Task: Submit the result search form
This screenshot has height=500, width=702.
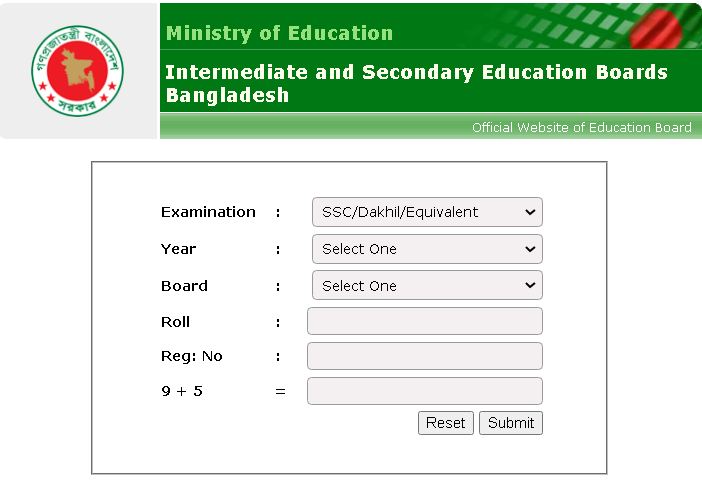Action: coord(511,423)
